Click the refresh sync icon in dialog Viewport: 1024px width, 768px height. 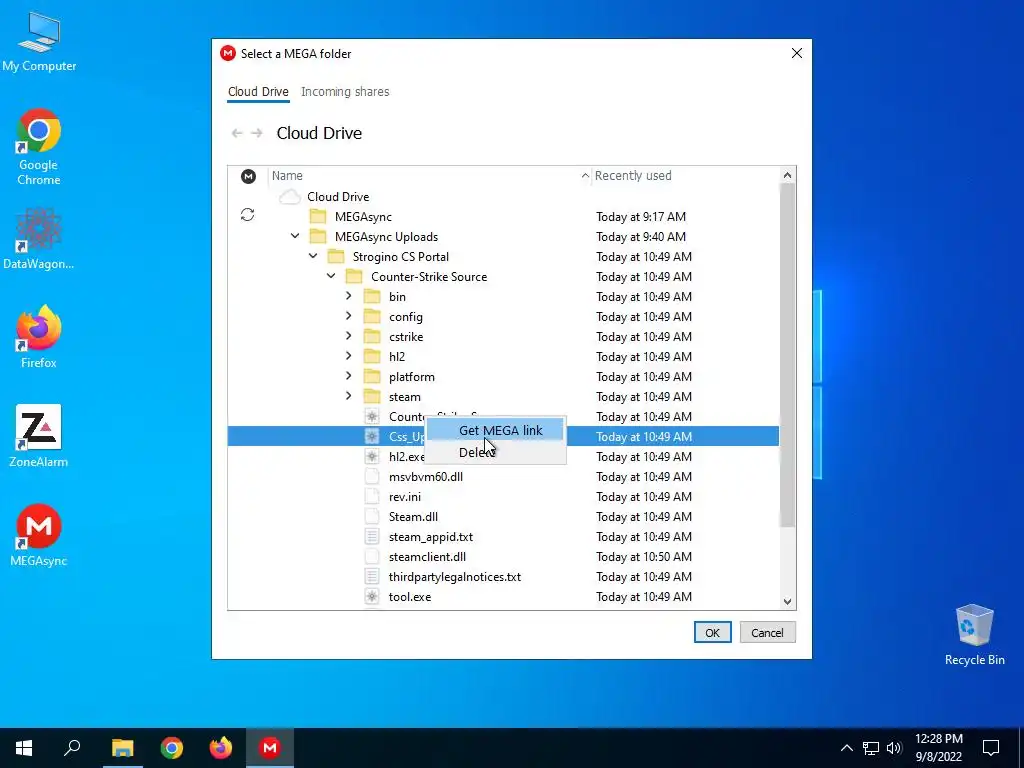[x=248, y=215]
